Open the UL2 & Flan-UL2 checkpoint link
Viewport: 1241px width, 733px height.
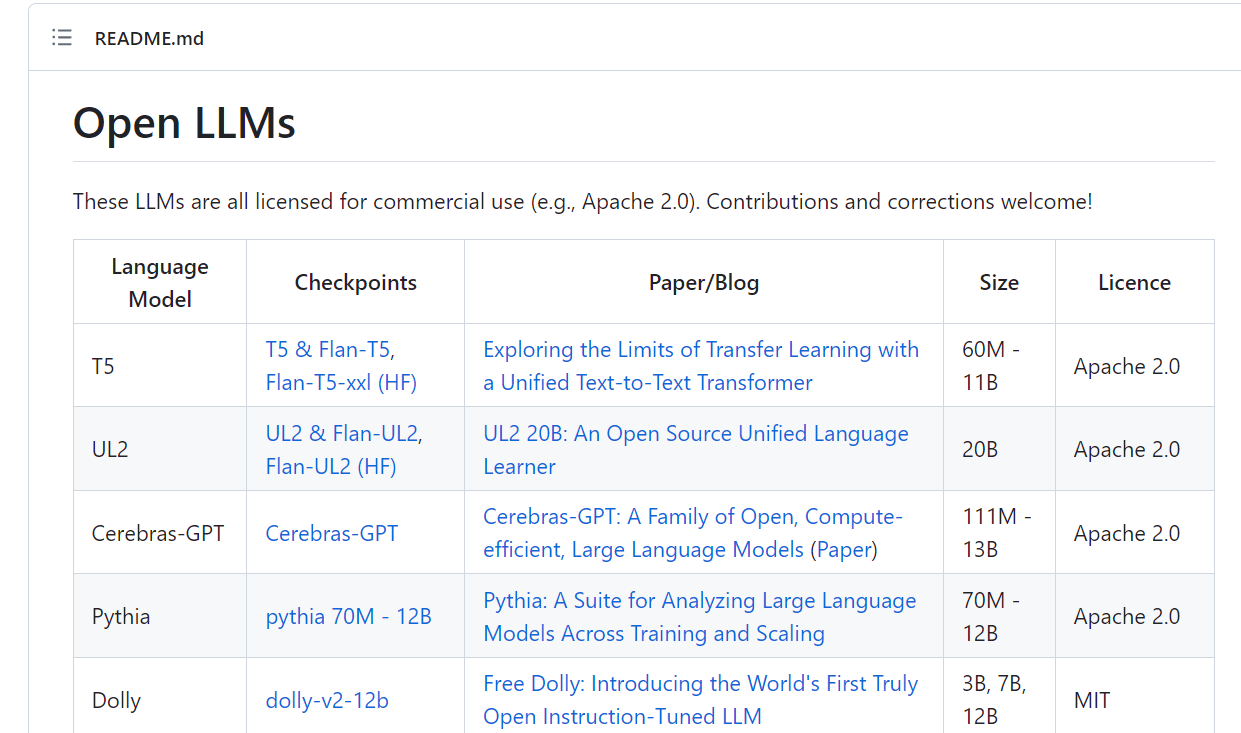pyautogui.click(x=344, y=434)
